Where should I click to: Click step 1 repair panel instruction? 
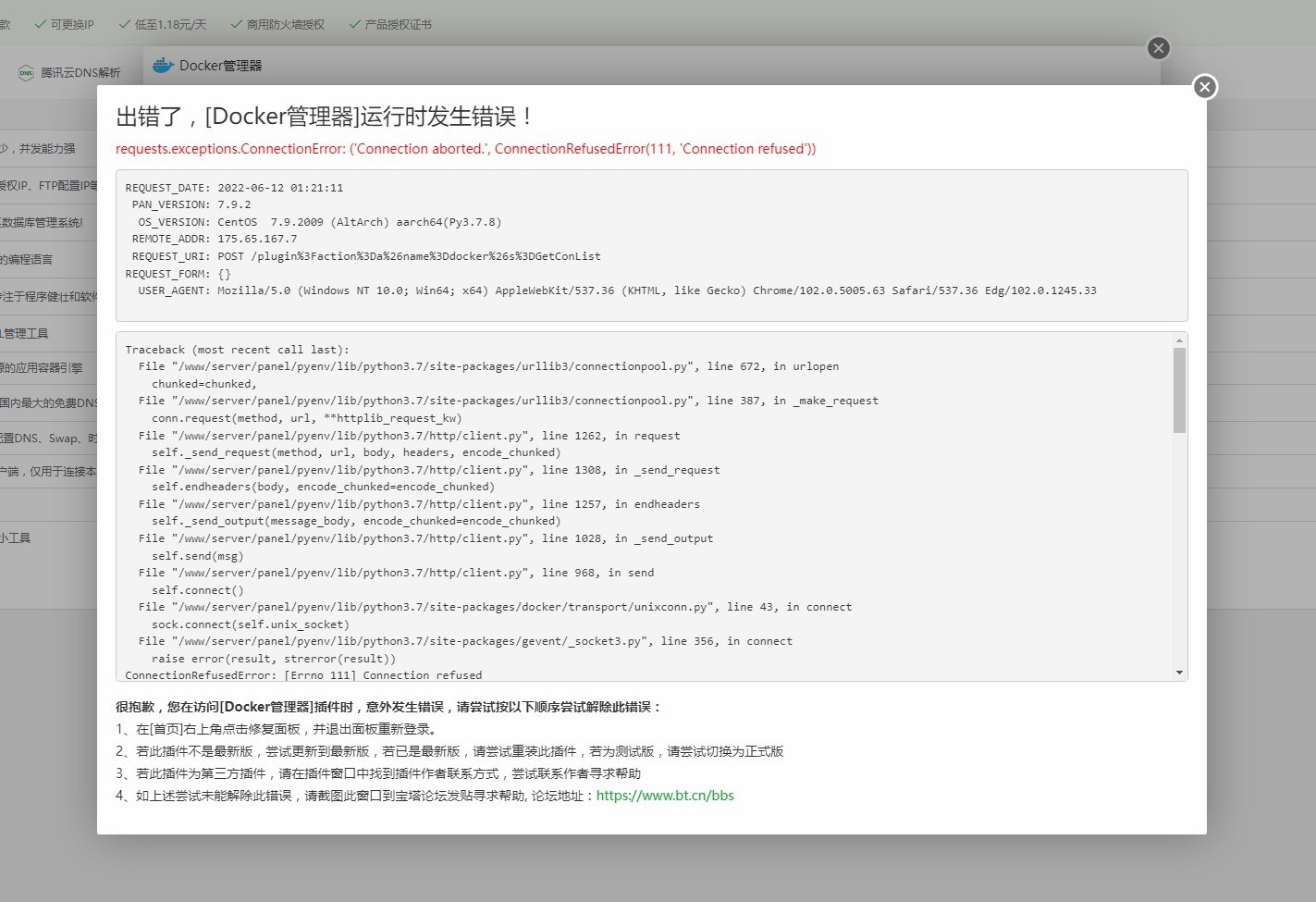coord(277,729)
